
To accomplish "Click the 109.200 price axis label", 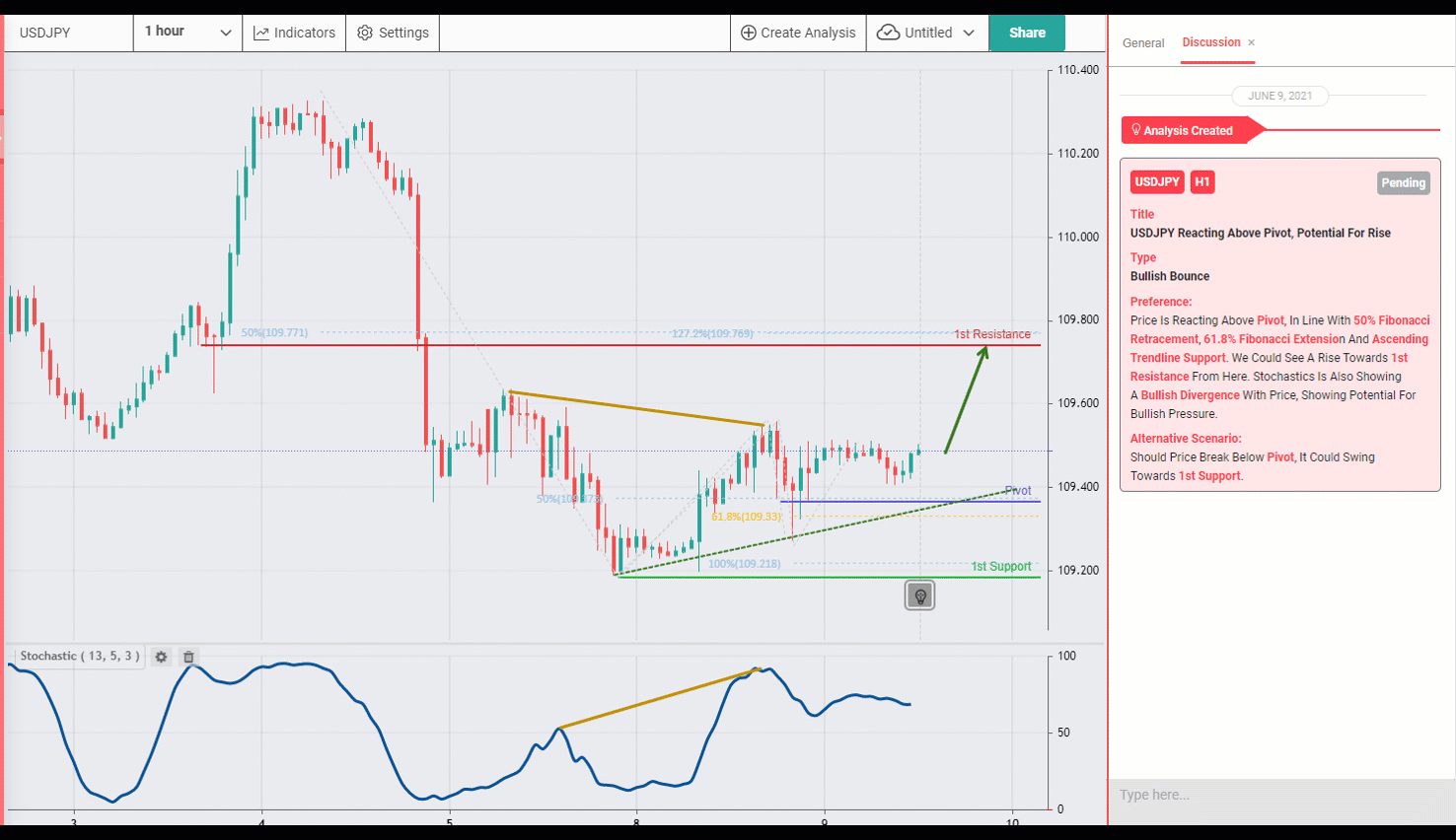I will coord(1078,570).
